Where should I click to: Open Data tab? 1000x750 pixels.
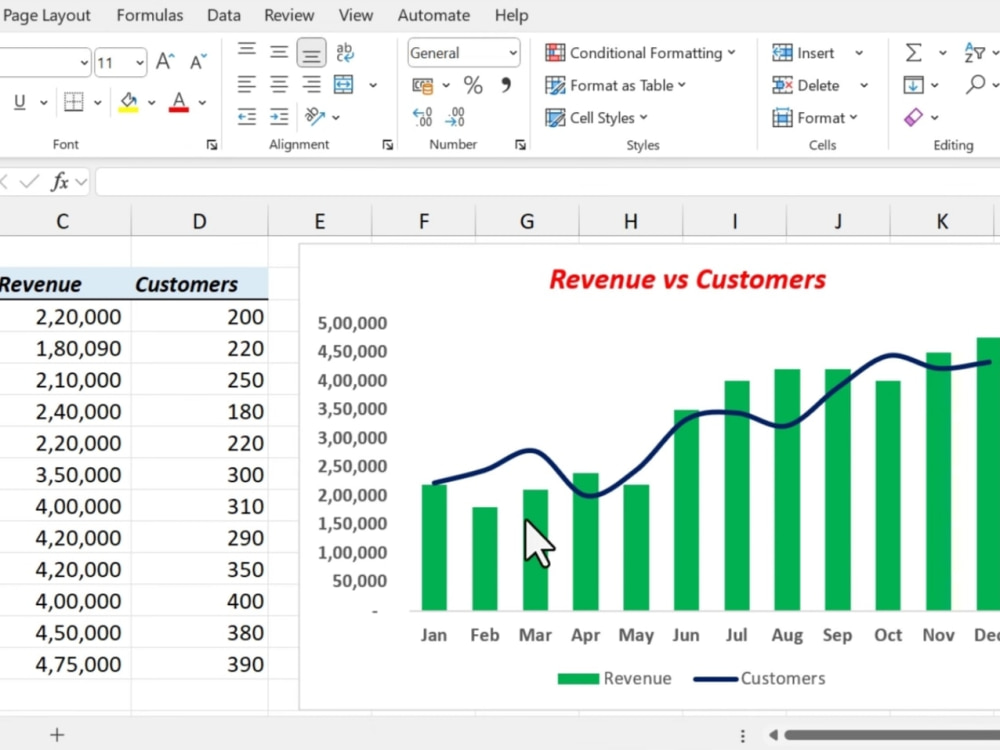coord(224,15)
